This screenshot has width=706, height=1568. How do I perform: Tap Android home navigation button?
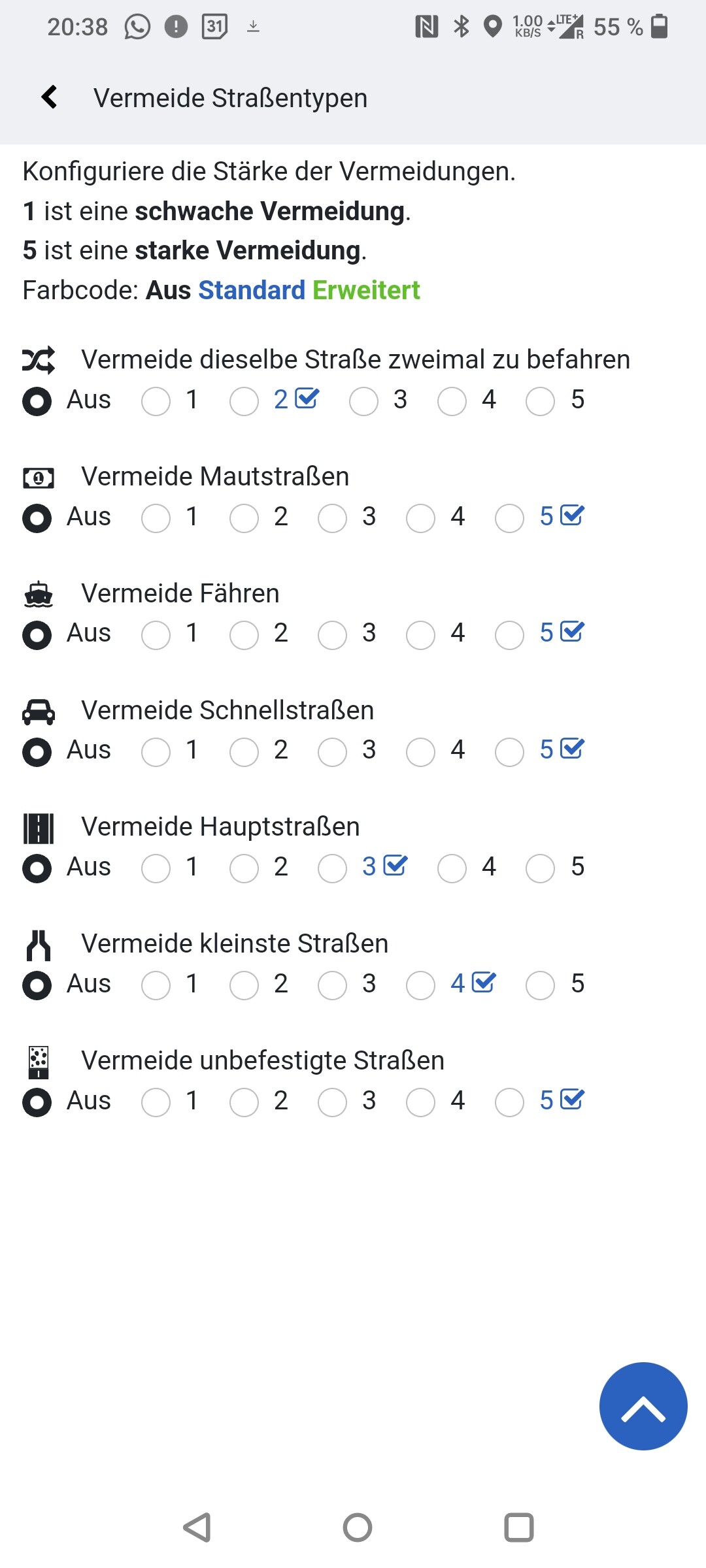pyautogui.click(x=358, y=1527)
